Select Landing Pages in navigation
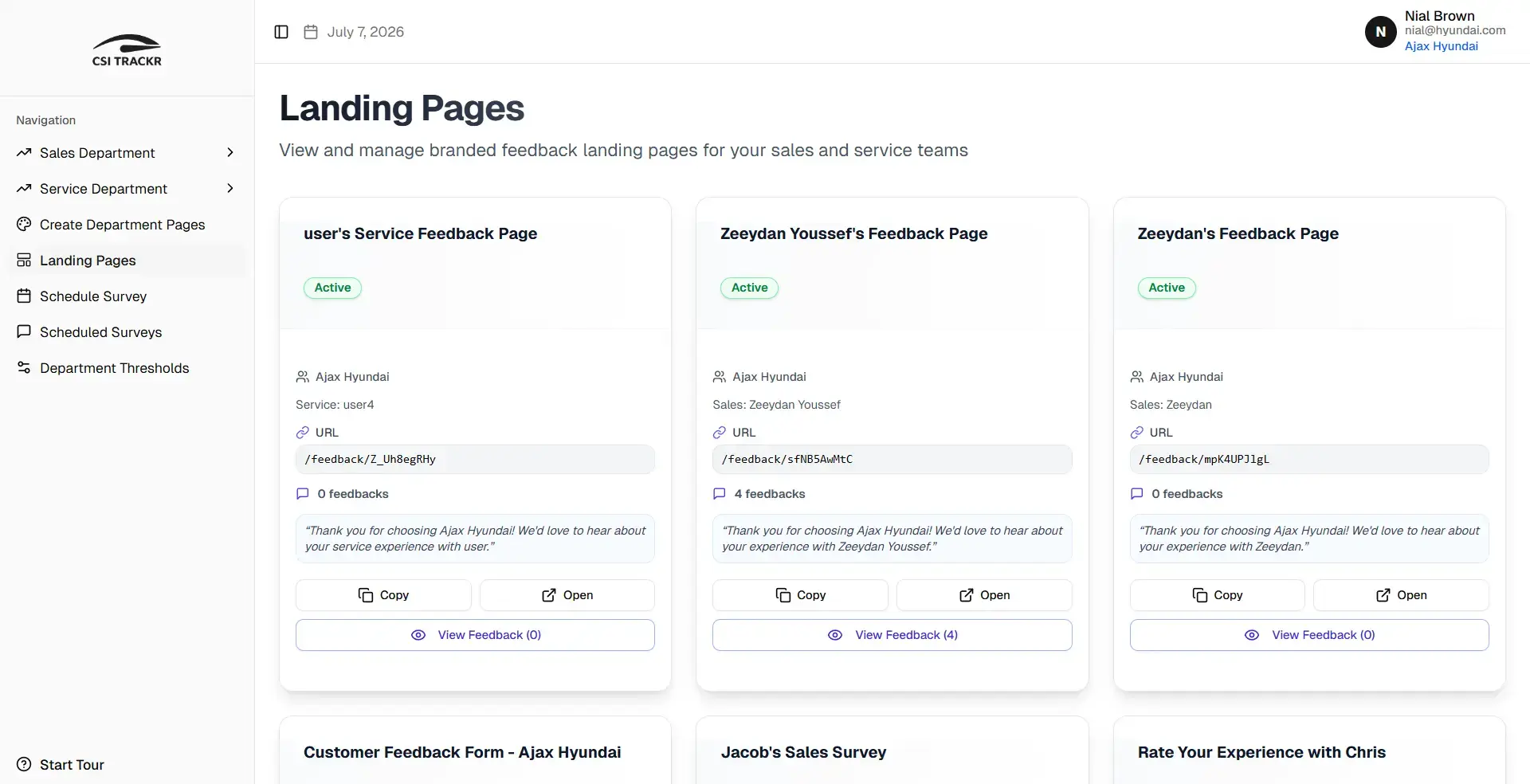This screenshot has height=784, width=1530. coord(127,260)
